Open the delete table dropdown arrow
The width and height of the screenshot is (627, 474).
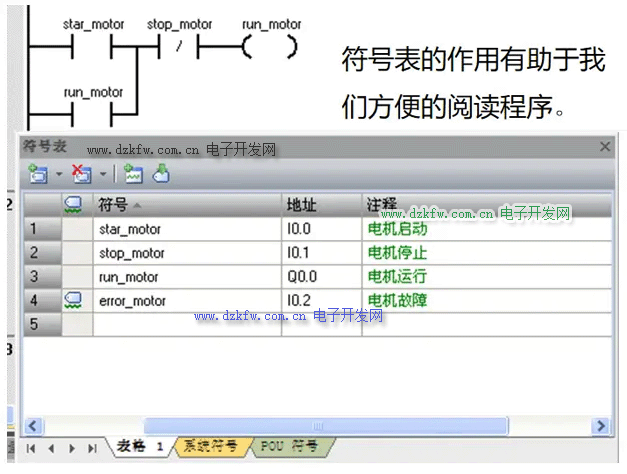(103, 174)
